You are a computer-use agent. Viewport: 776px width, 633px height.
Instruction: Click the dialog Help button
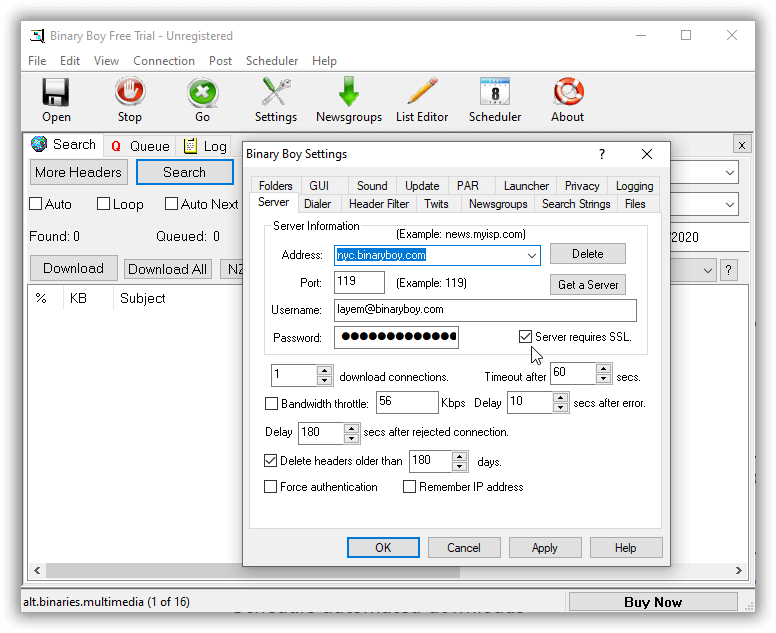point(626,547)
